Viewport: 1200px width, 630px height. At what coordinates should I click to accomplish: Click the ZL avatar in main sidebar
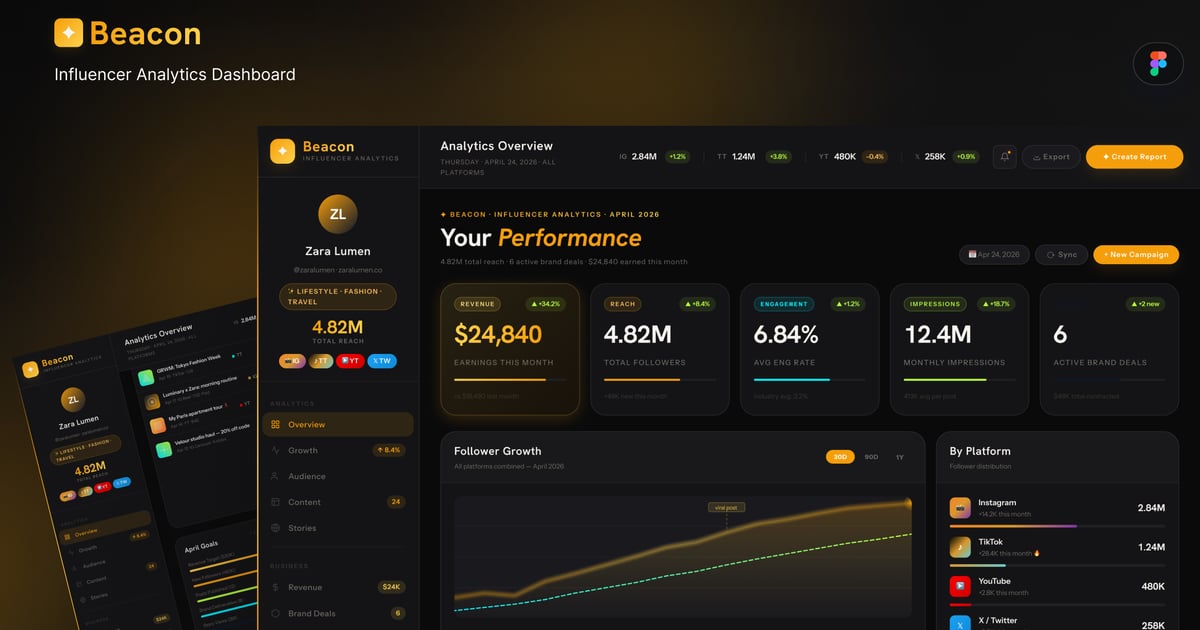point(338,214)
